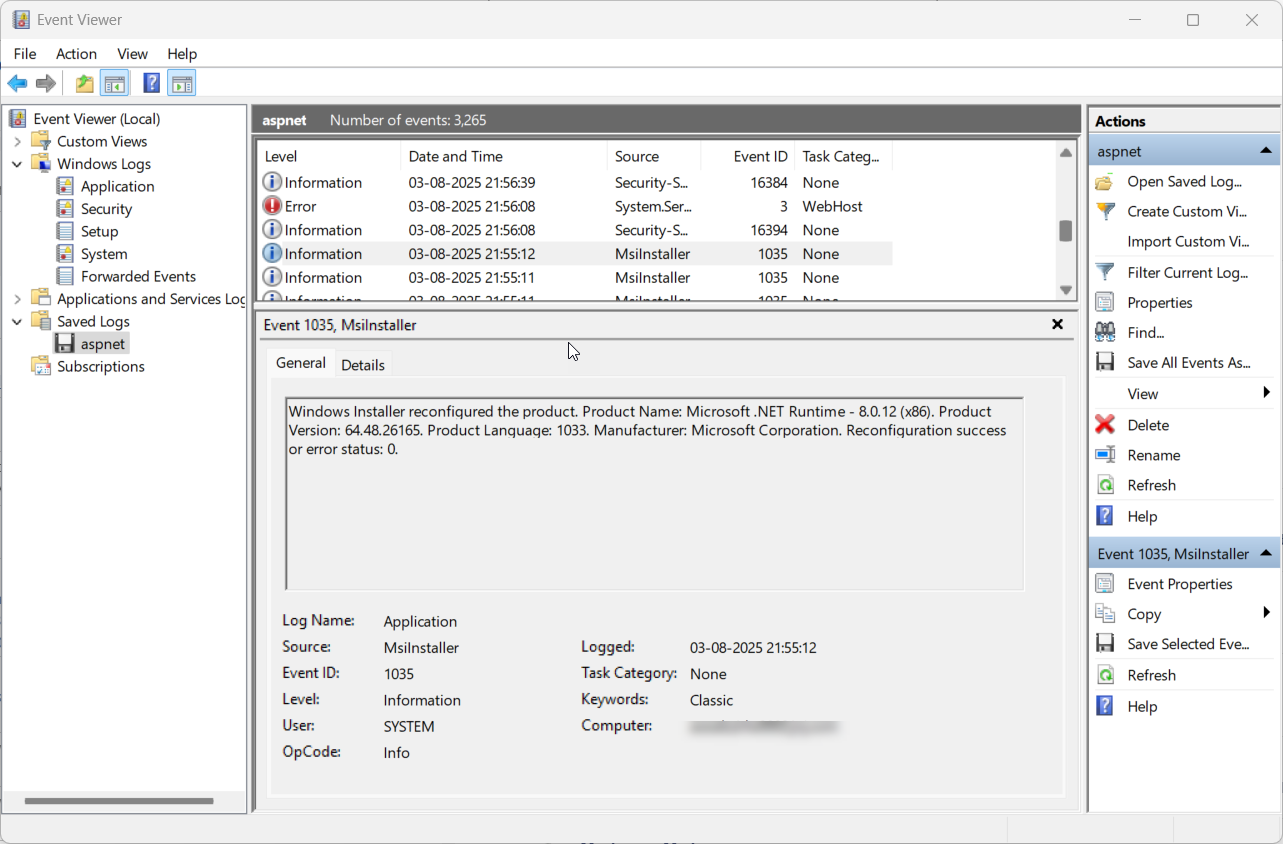The image size is (1283, 844).
Task: Open the Help menu in the menu bar
Action: coord(182,54)
